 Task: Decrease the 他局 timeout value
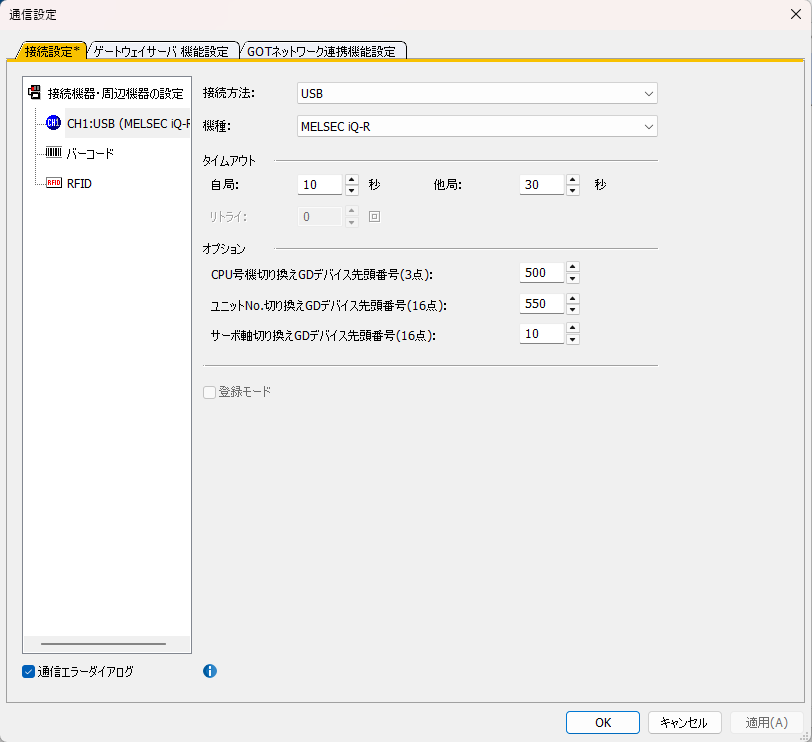click(x=572, y=190)
